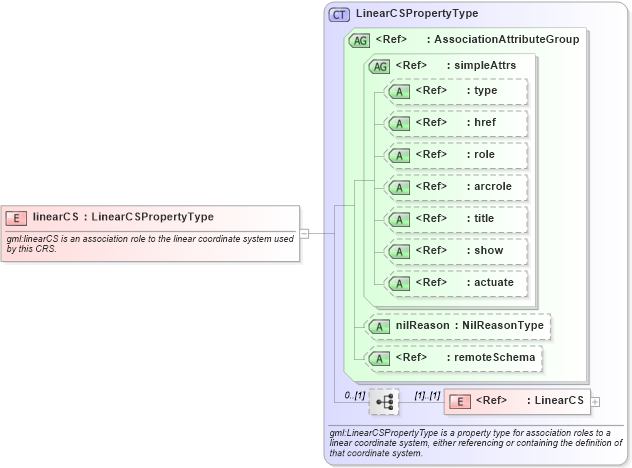This screenshot has width=632, height=468.
Task: Click the ': title' attribute label
Action: 480,218
